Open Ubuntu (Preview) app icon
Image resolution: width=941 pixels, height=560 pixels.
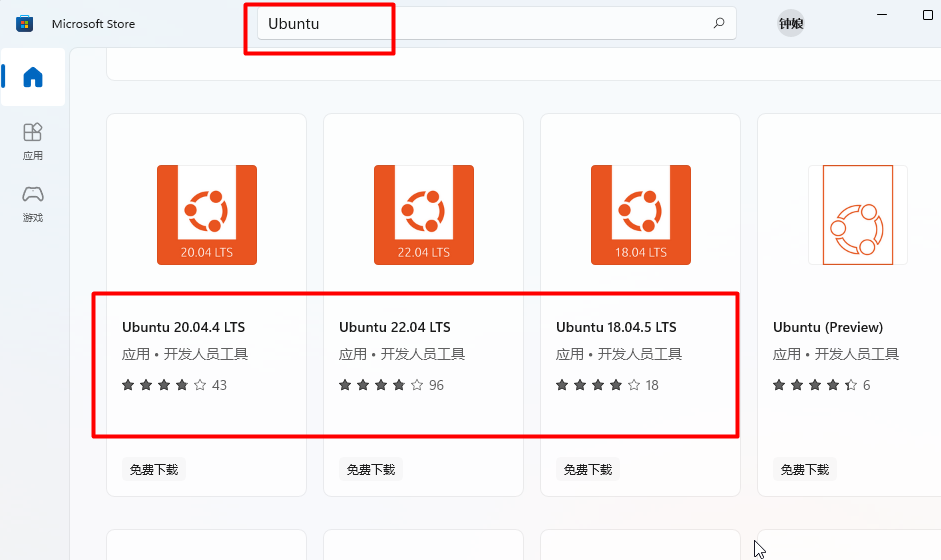pyautogui.click(x=858, y=215)
